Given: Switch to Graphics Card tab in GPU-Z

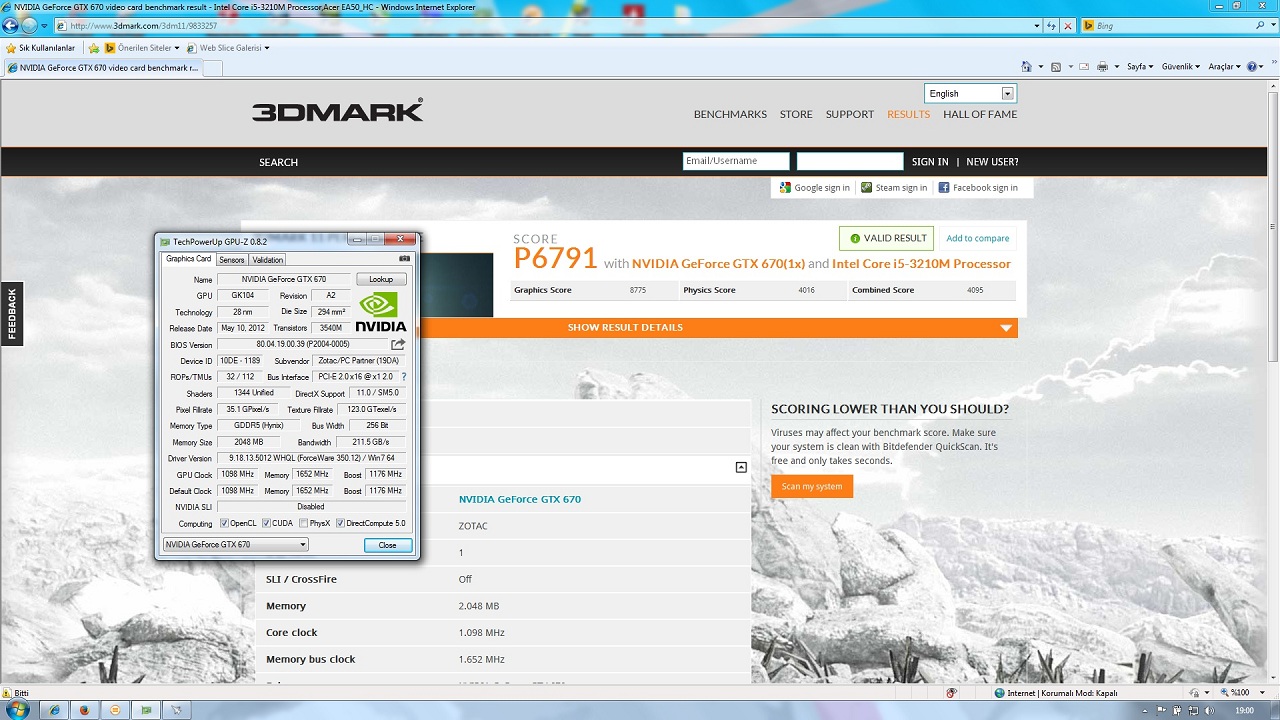Looking at the screenshot, I should click(x=188, y=259).
